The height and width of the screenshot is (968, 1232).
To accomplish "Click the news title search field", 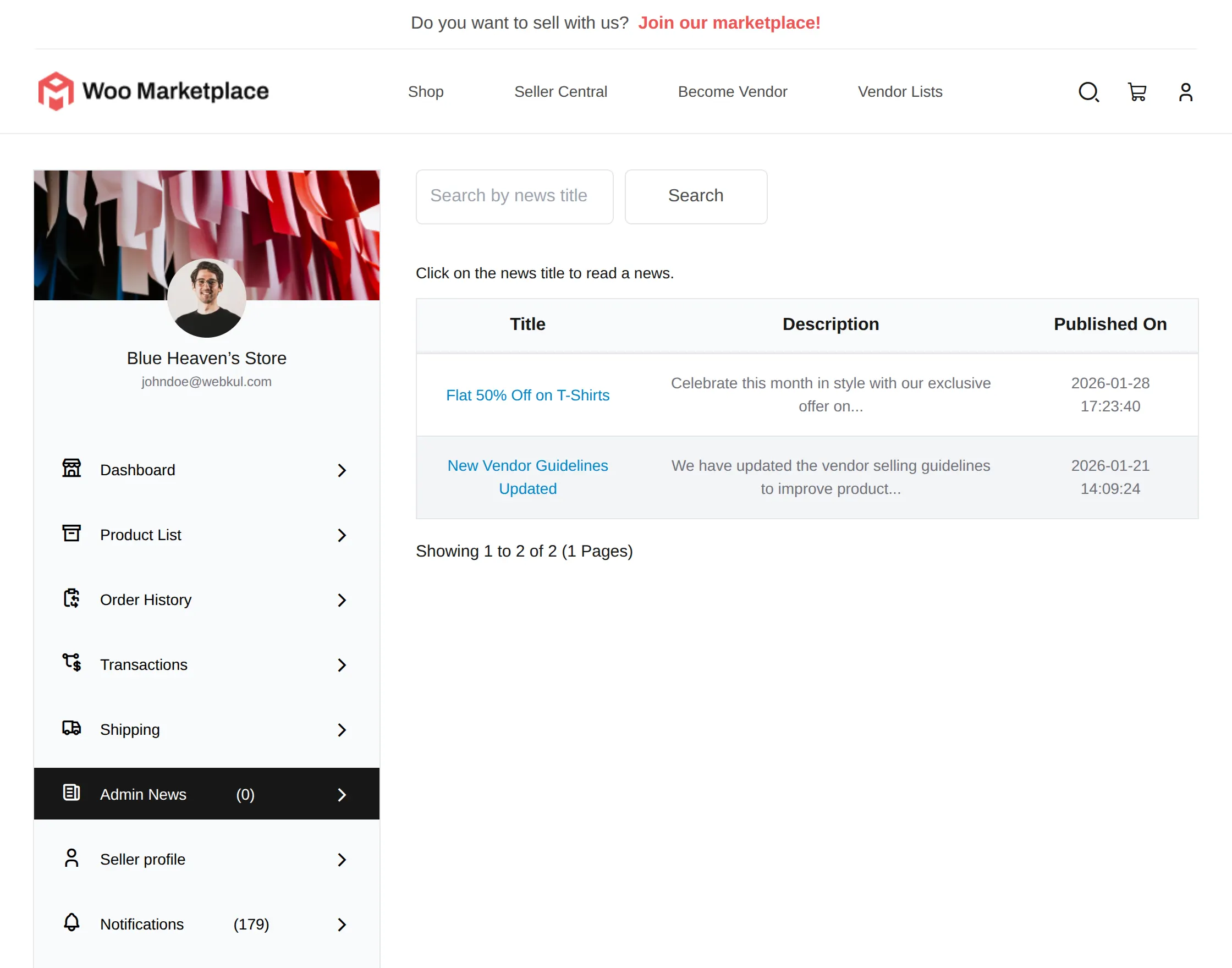I will pyautogui.click(x=514, y=196).
